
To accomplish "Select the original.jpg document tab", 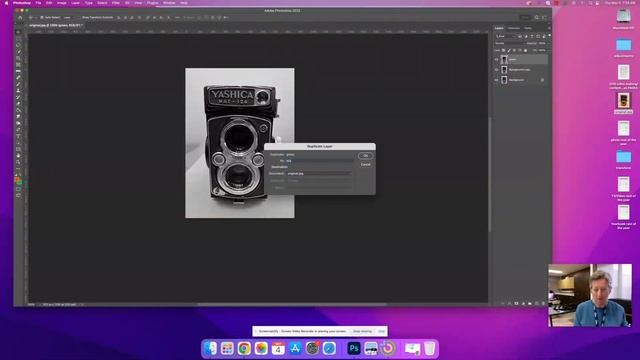I will tap(56, 25).
